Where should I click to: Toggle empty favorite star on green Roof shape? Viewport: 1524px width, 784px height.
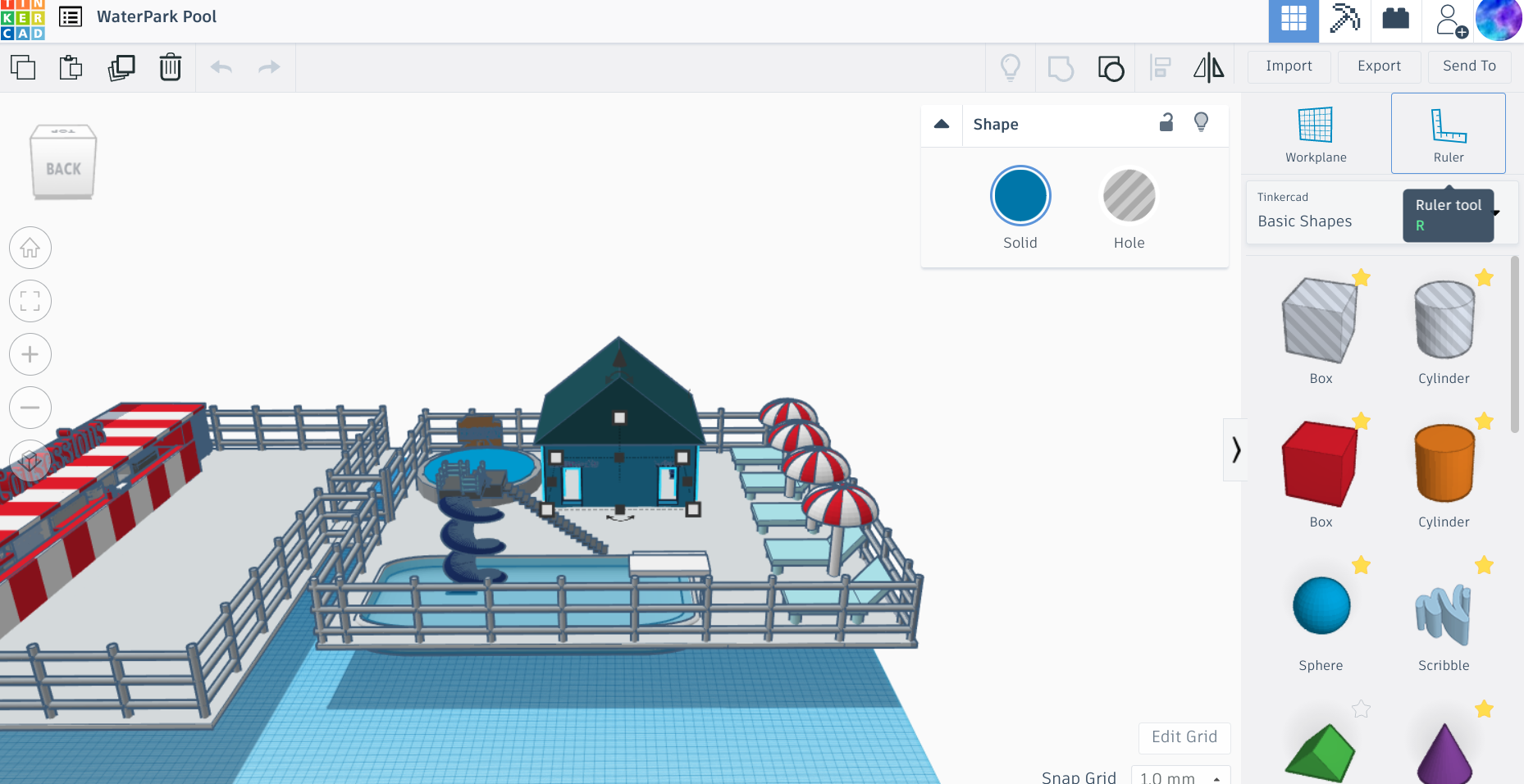coord(1361,709)
